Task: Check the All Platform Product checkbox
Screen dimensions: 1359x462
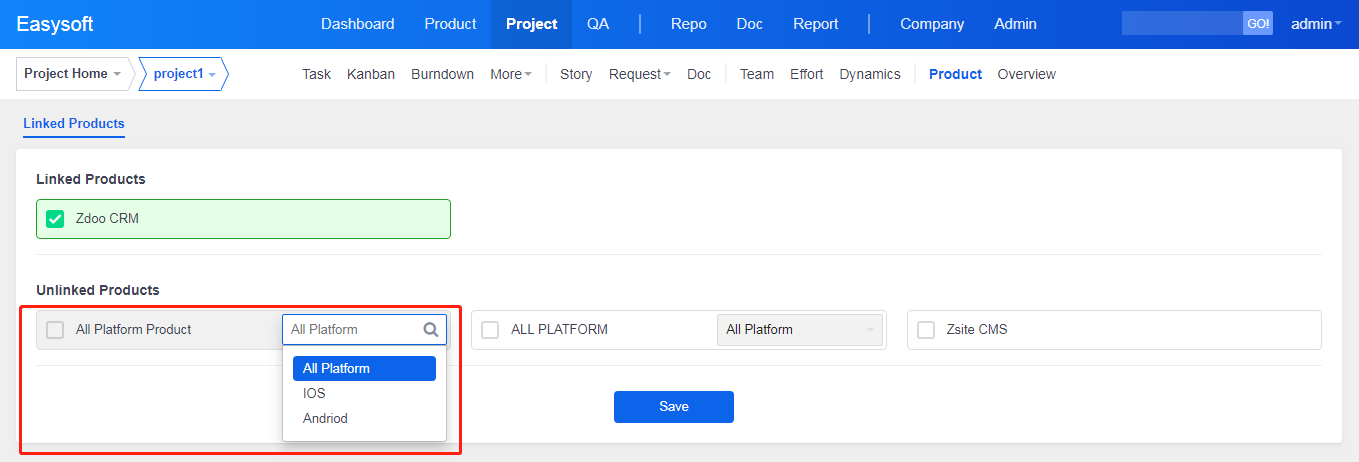Action: 55,329
